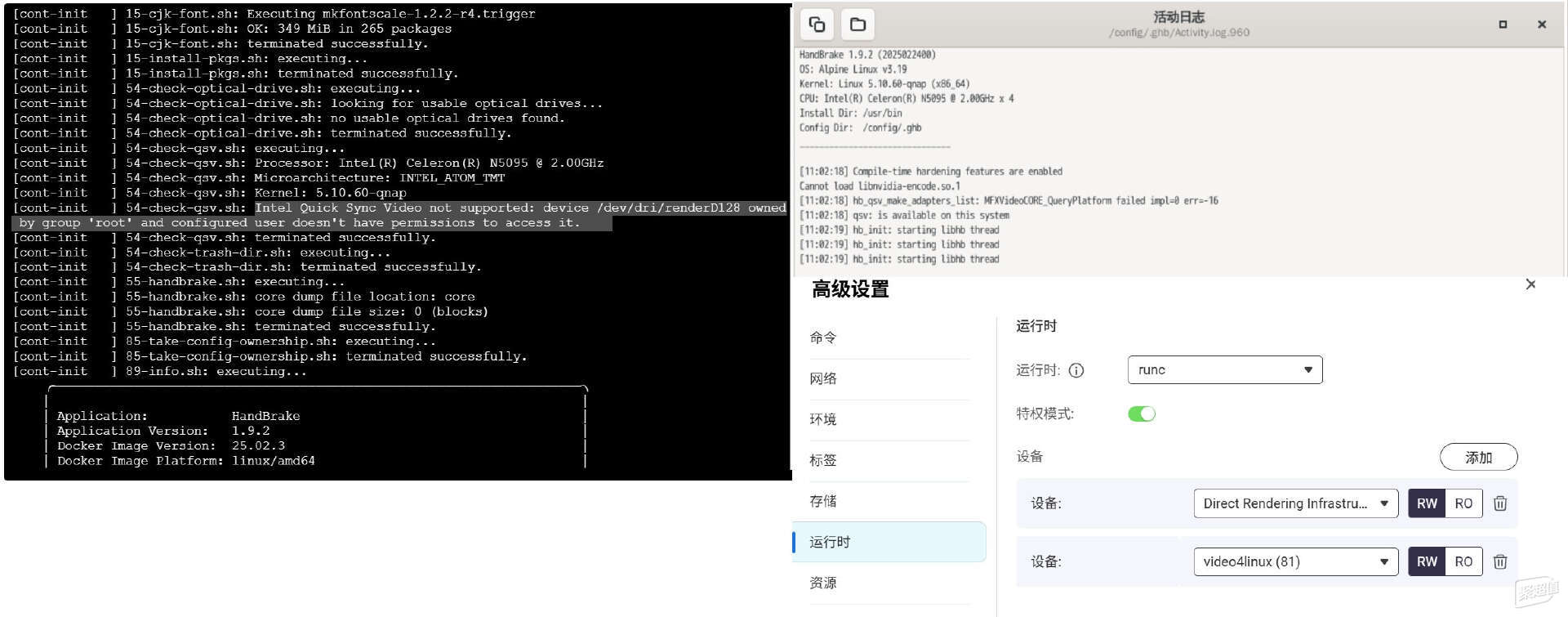The width and height of the screenshot is (1568, 617).
Task: Click the 添加 device button
Action: [x=1478, y=458]
